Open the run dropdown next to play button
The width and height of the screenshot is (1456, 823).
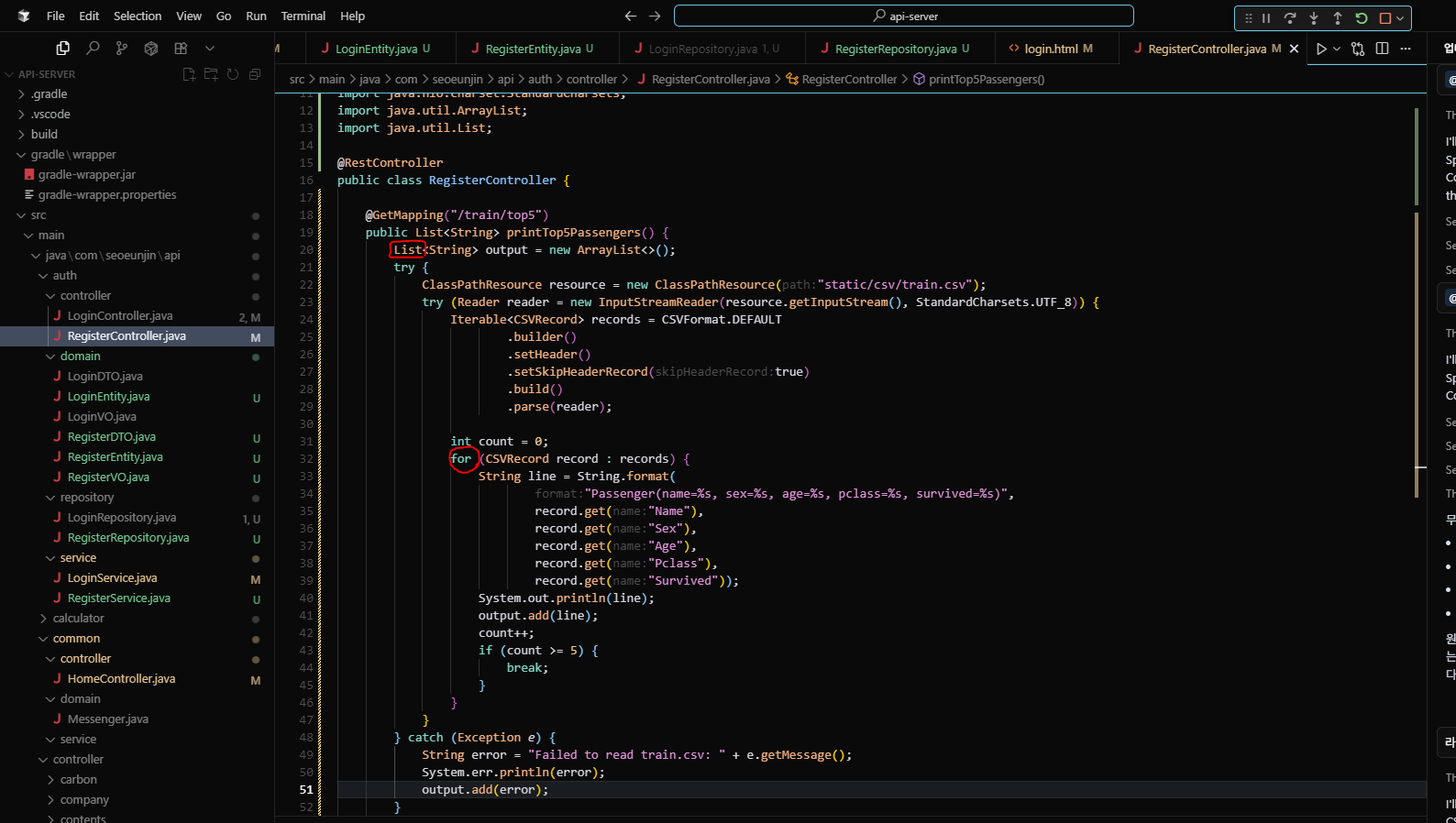tap(1337, 49)
